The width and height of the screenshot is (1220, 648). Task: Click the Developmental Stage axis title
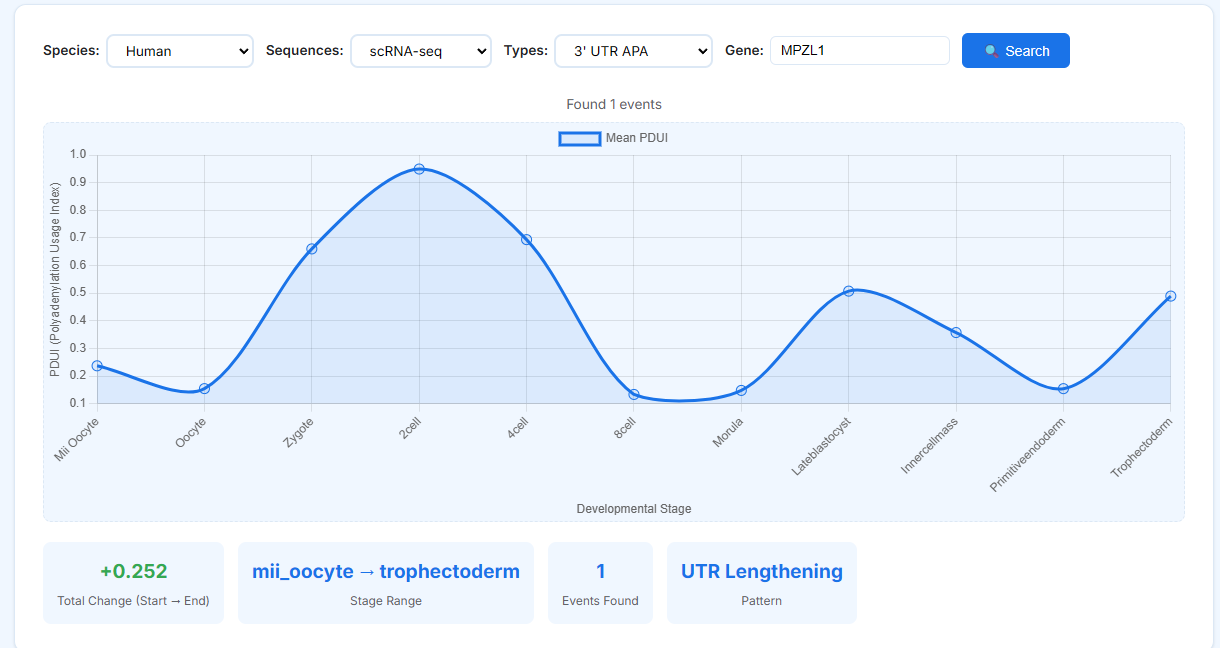click(x=634, y=509)
